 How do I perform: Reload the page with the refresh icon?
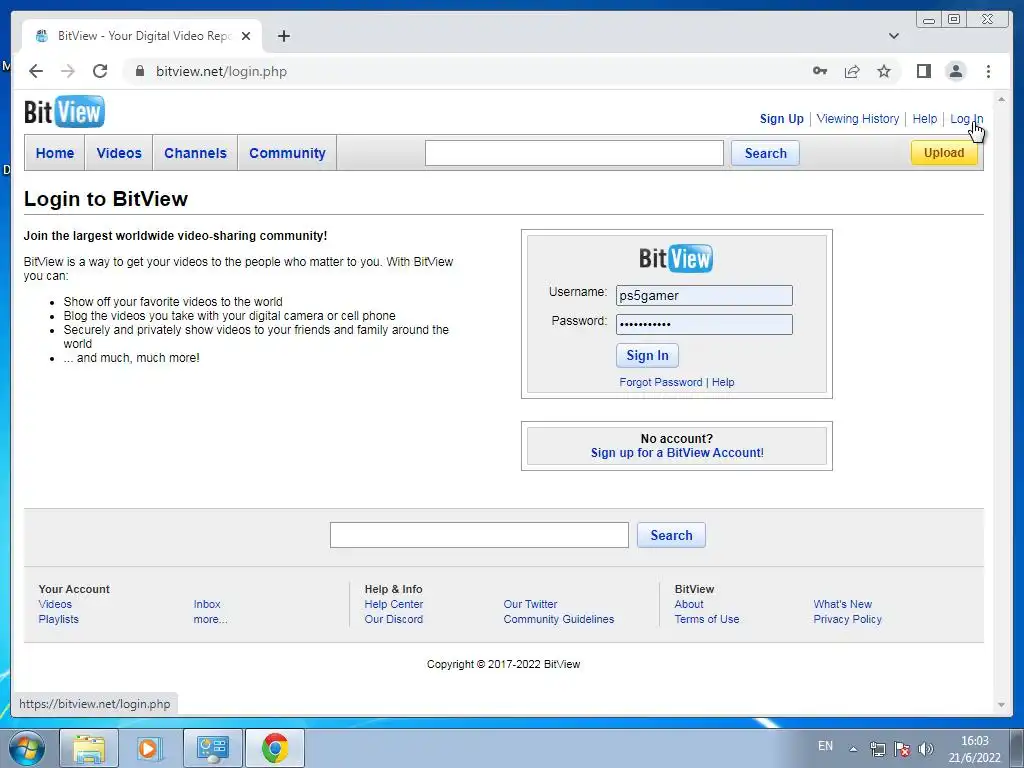(100, 71)
